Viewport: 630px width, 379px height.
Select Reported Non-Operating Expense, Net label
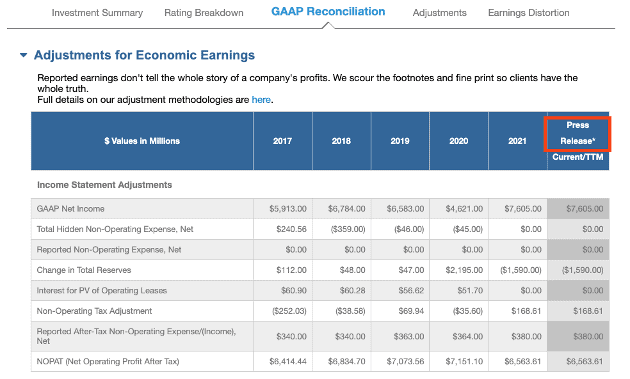(x=109, y=250)
